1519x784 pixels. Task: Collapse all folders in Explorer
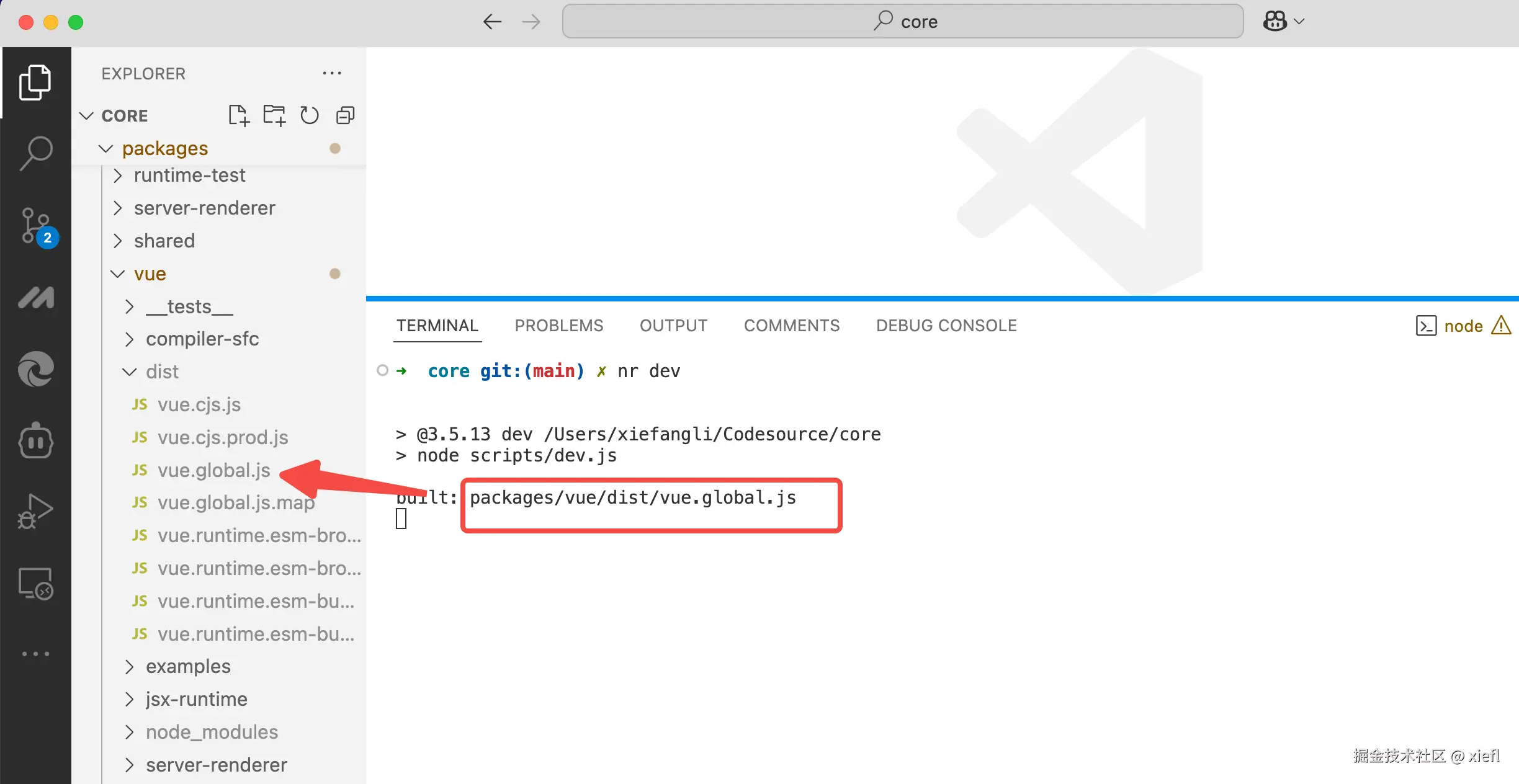(x=345, y=115)
